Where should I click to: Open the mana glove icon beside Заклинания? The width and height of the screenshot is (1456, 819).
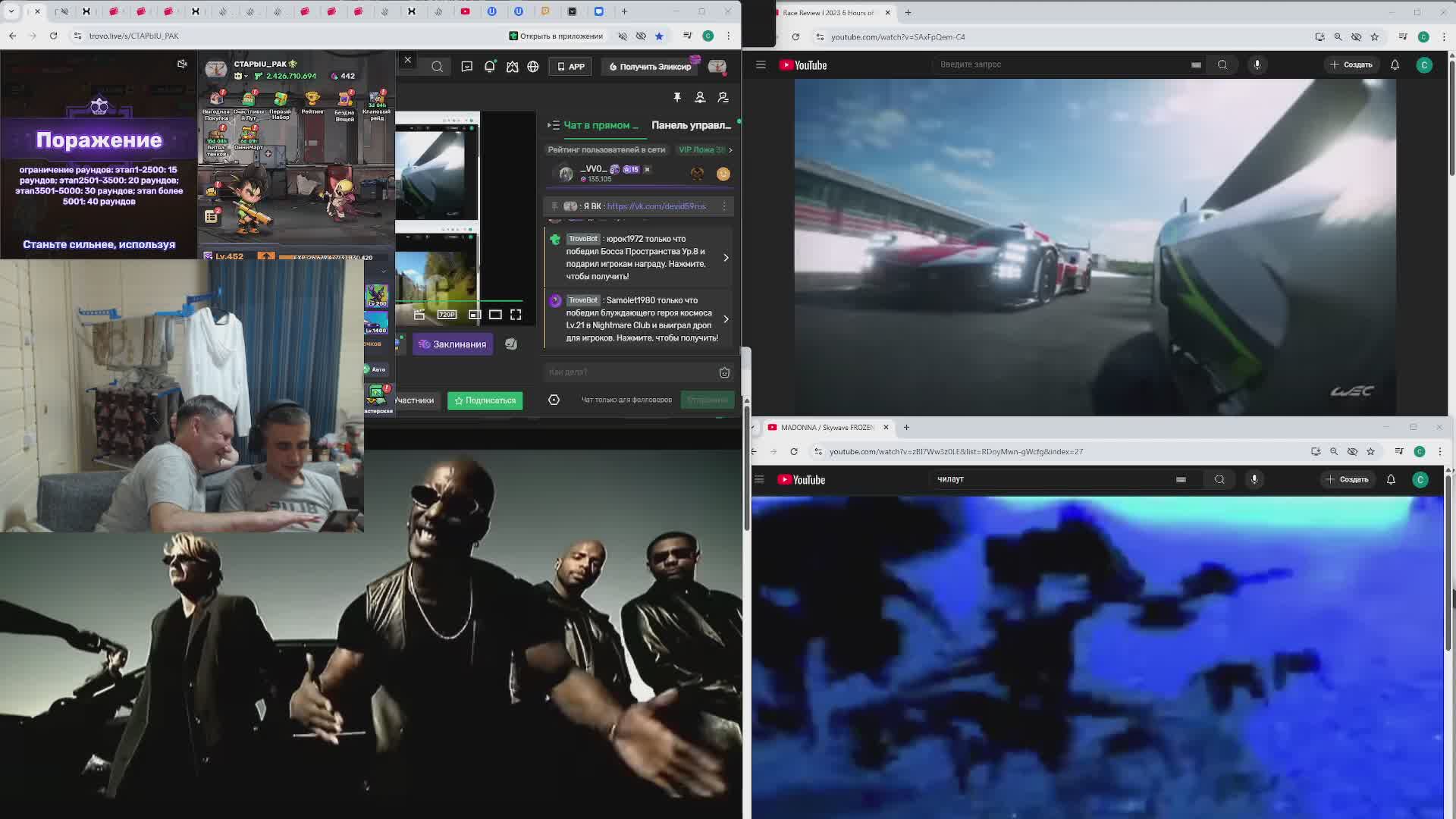(511, 344)
